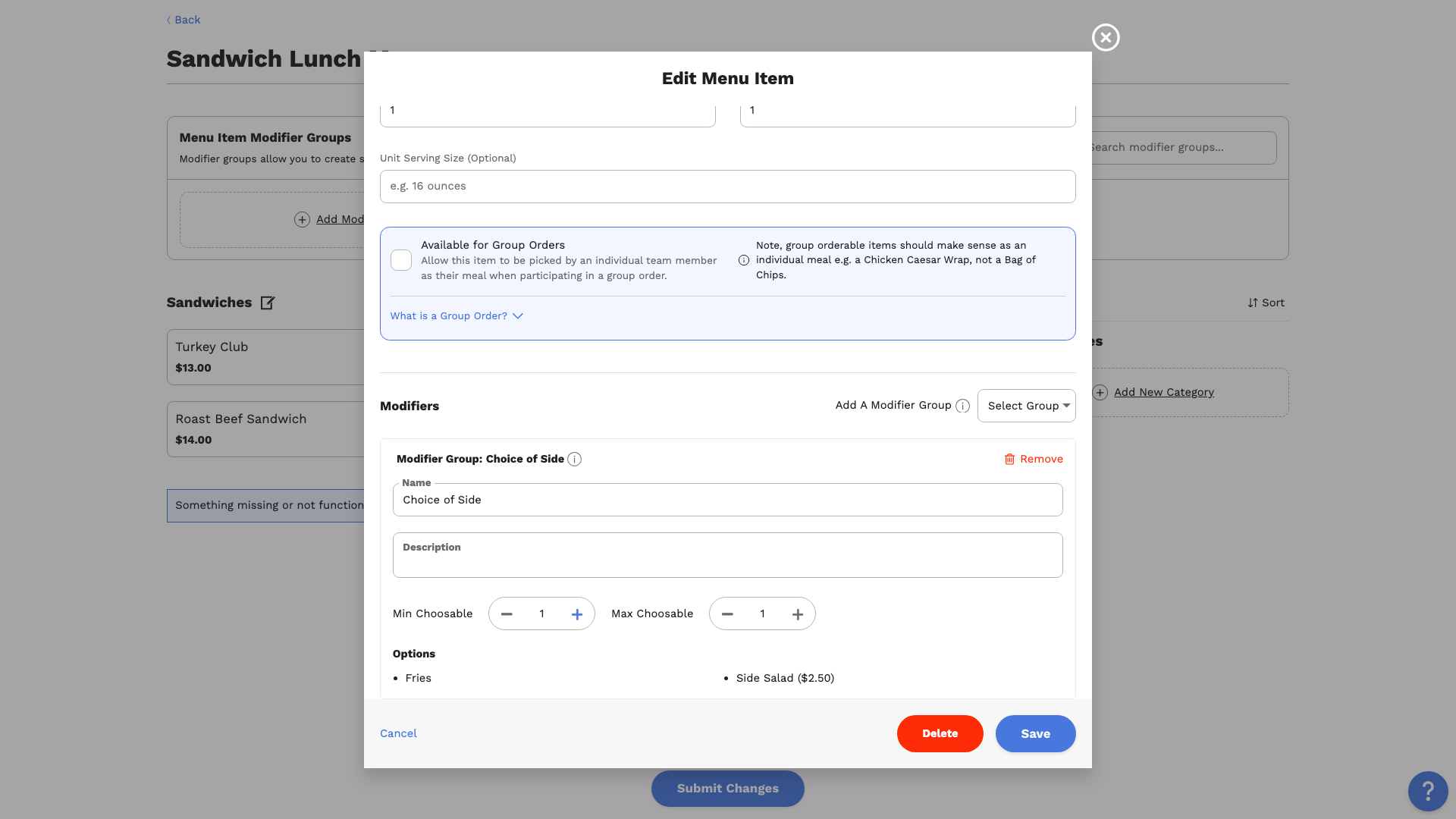Go Back via the top-left link
The width and height of the screenshot is (1456, 819).
point(184,20)
